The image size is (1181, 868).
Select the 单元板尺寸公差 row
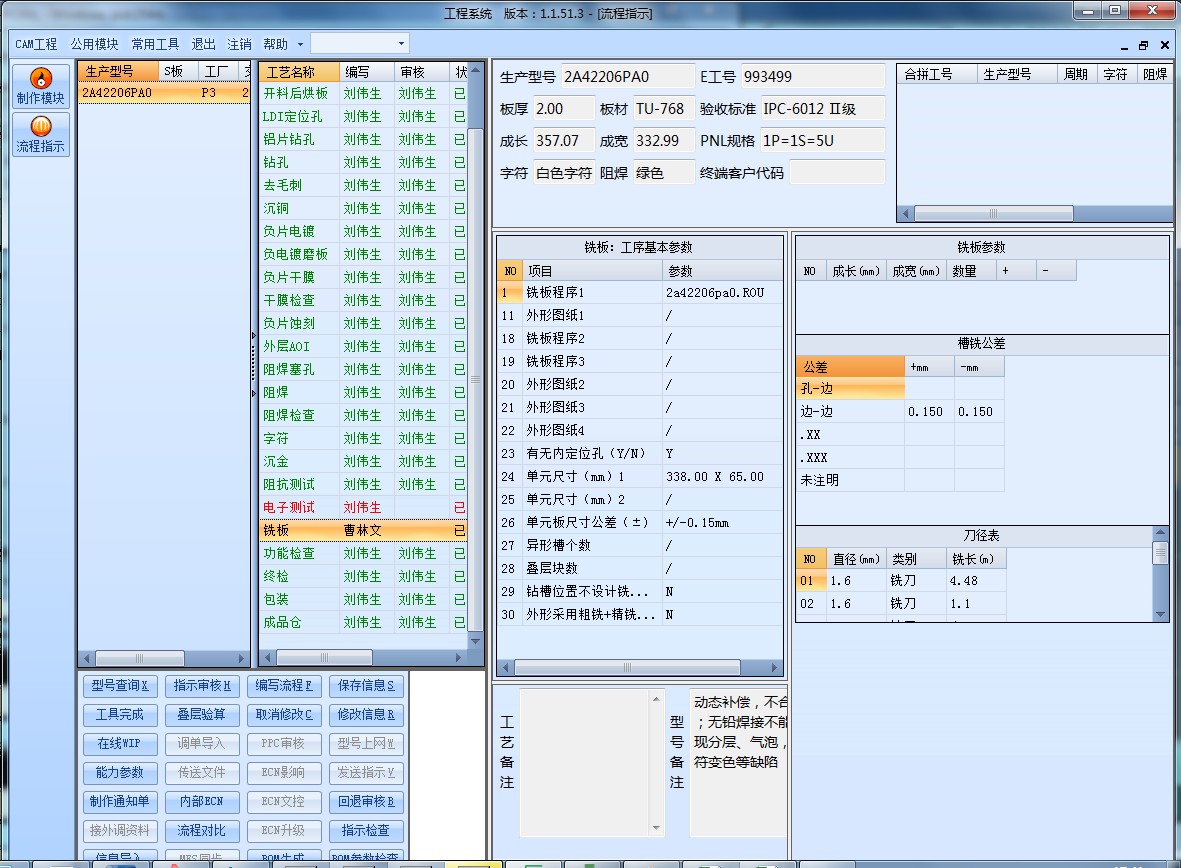pos(639,523)
